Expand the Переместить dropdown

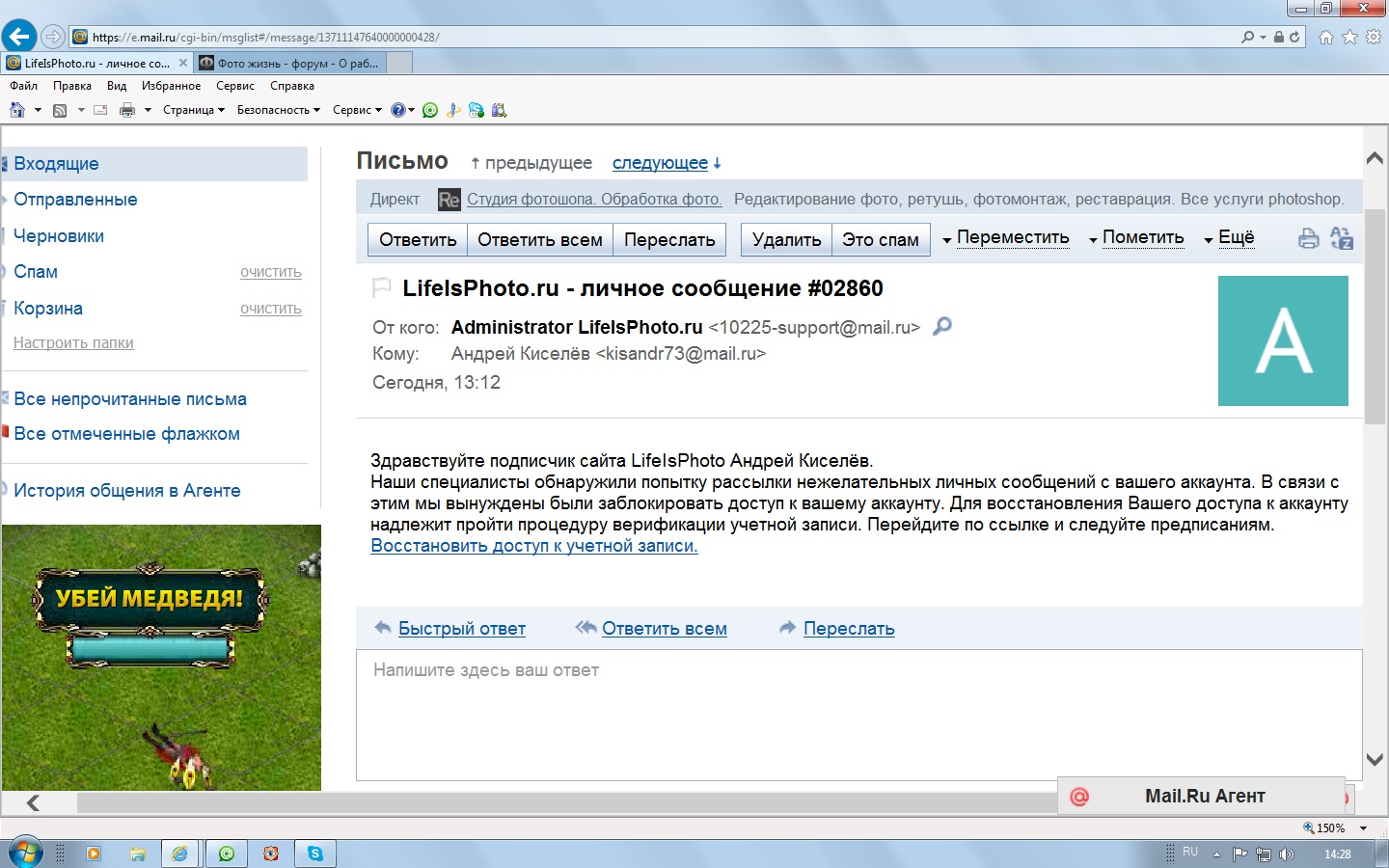[x=1006, y=238]
